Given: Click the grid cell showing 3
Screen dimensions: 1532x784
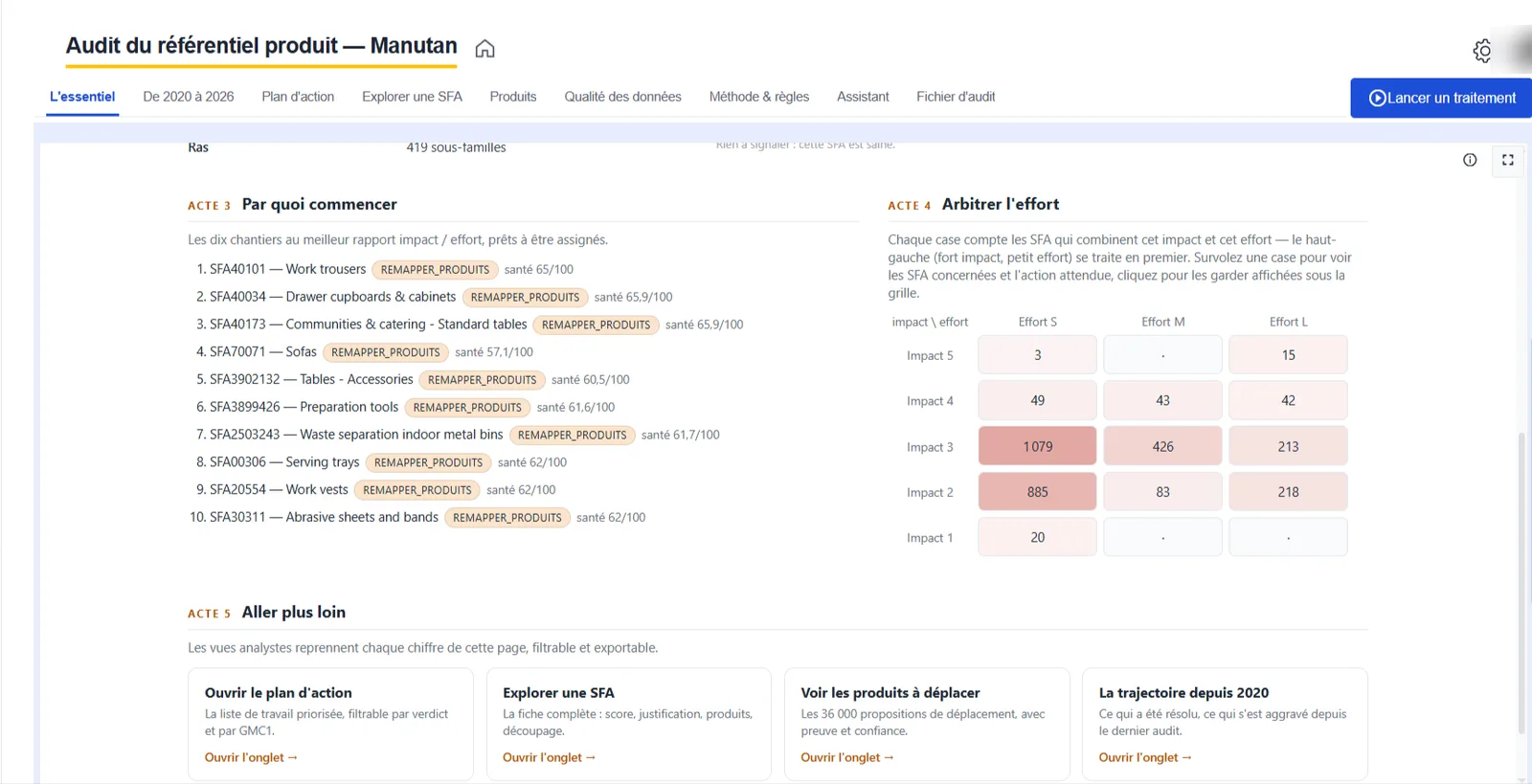Looking at the screenshot, I should point(1037,355).
